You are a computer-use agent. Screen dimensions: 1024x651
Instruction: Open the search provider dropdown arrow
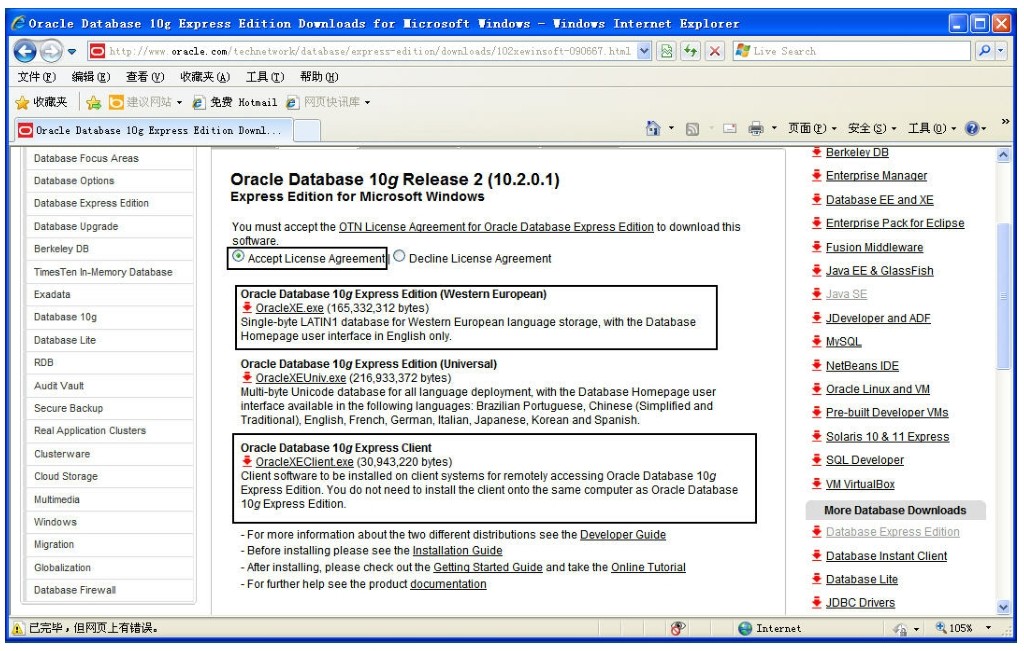pos(1000,51)
